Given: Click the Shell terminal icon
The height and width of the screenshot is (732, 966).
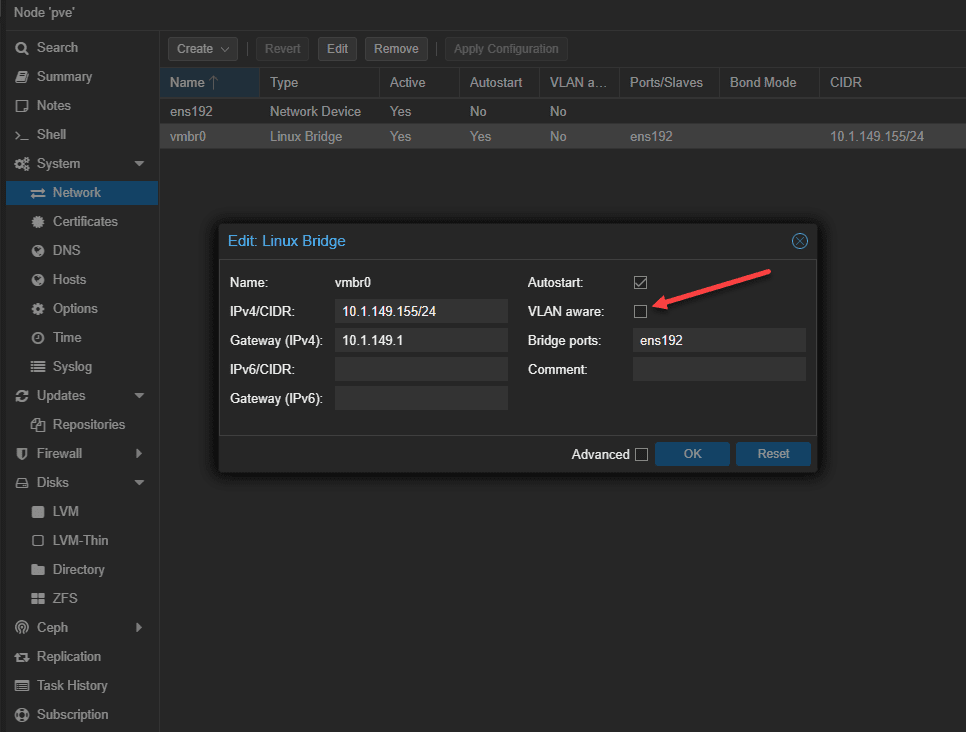Looking at the screenshot, I should pyautogui.click(x=22, y=135).
